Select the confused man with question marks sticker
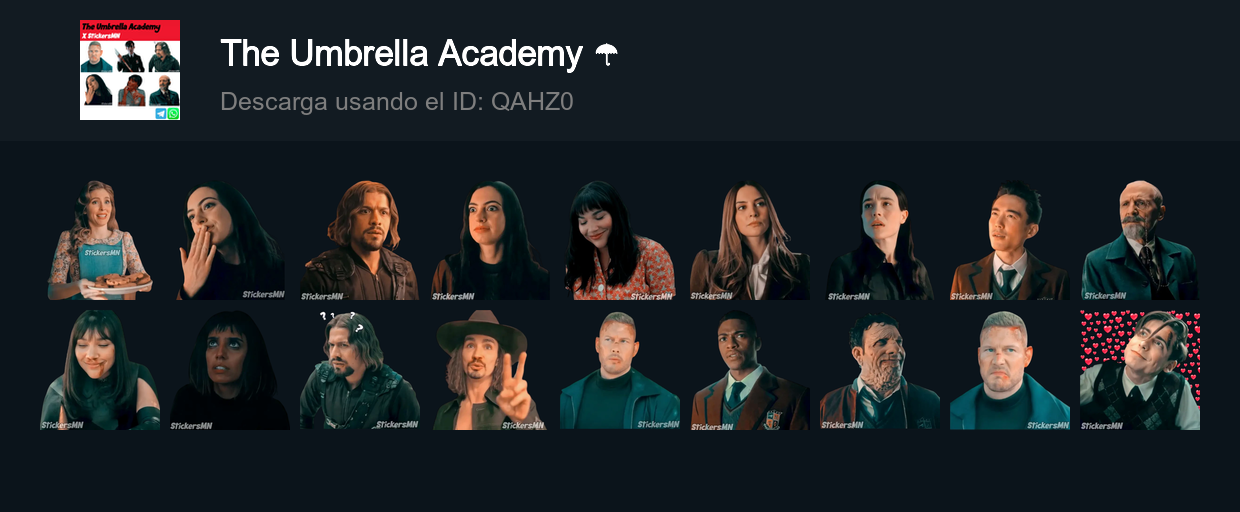Viewport: 1240px width, 512px height. 360,370
